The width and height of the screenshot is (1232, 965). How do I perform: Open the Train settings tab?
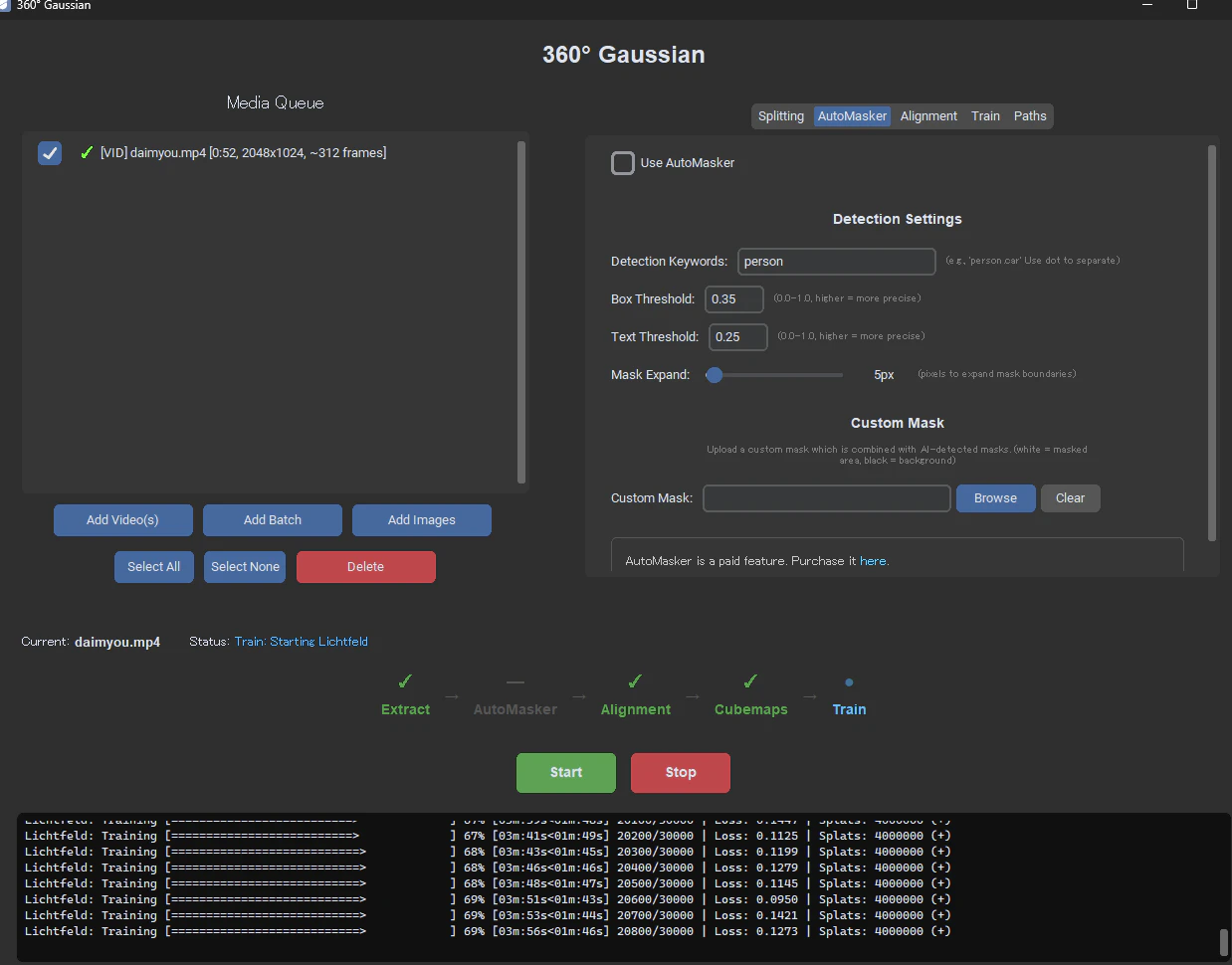[985, 116]
